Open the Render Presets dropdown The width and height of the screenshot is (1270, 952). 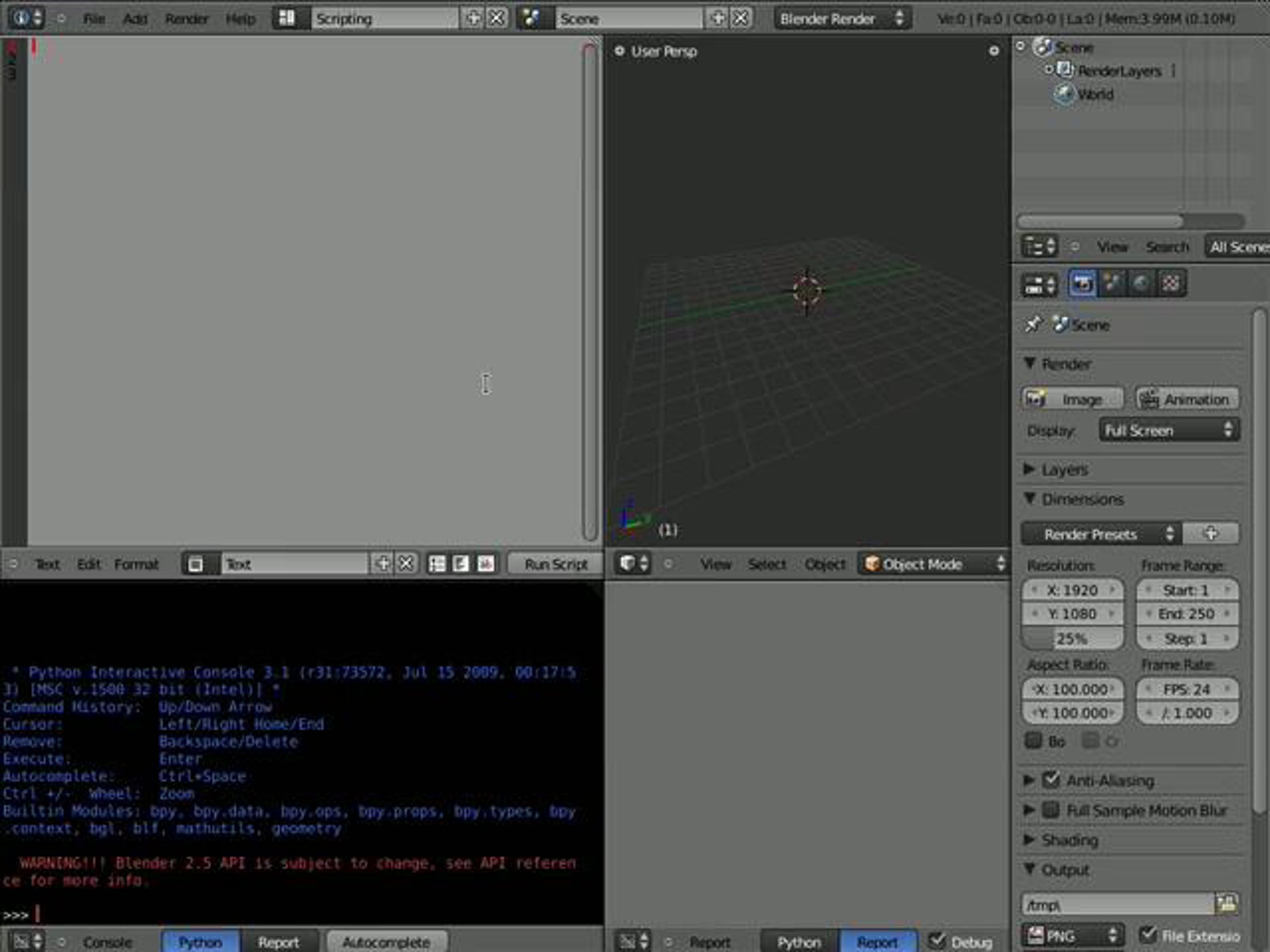point(1101,534)
